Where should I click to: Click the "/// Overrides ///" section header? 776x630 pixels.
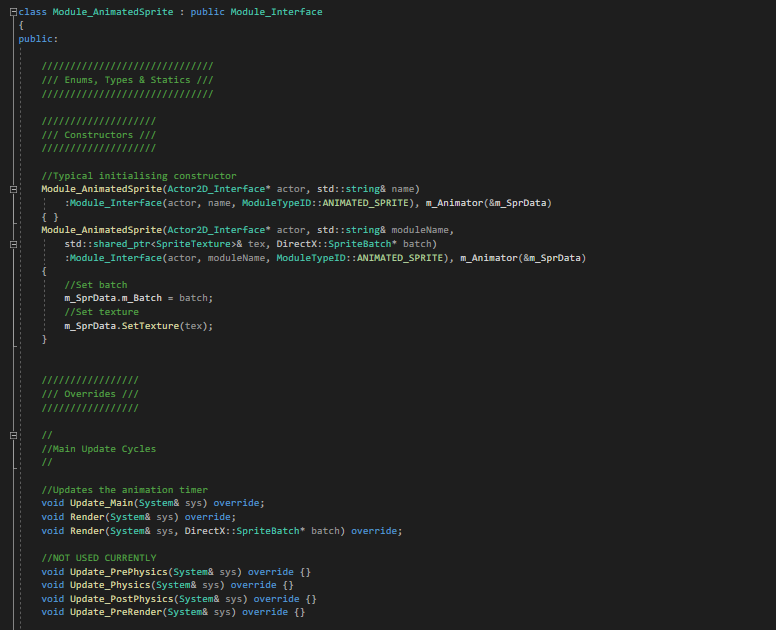89,394
